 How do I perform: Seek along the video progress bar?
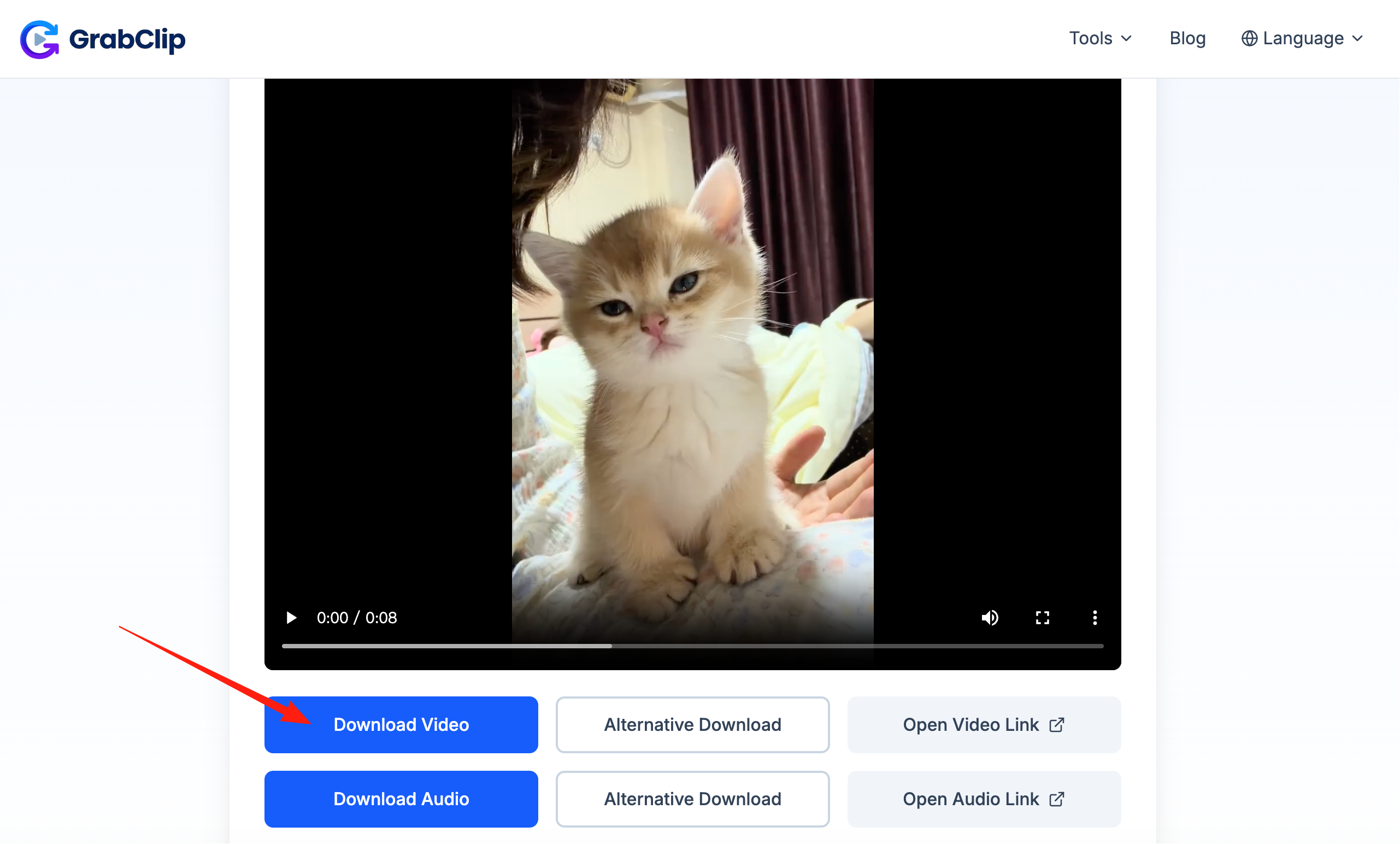(692, 646)
